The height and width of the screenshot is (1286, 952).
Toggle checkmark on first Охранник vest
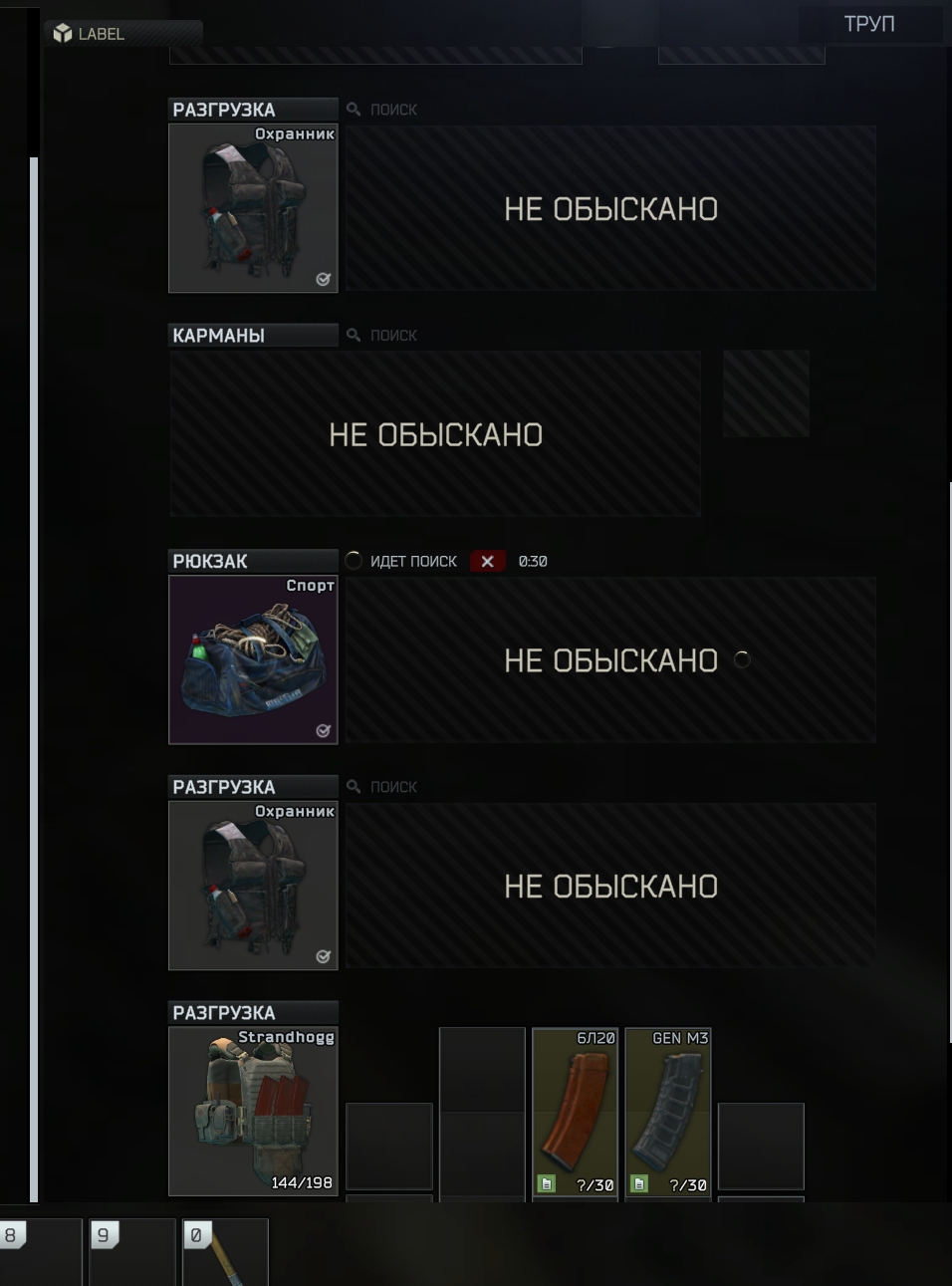pyautogui.click(x=323, y=279)
